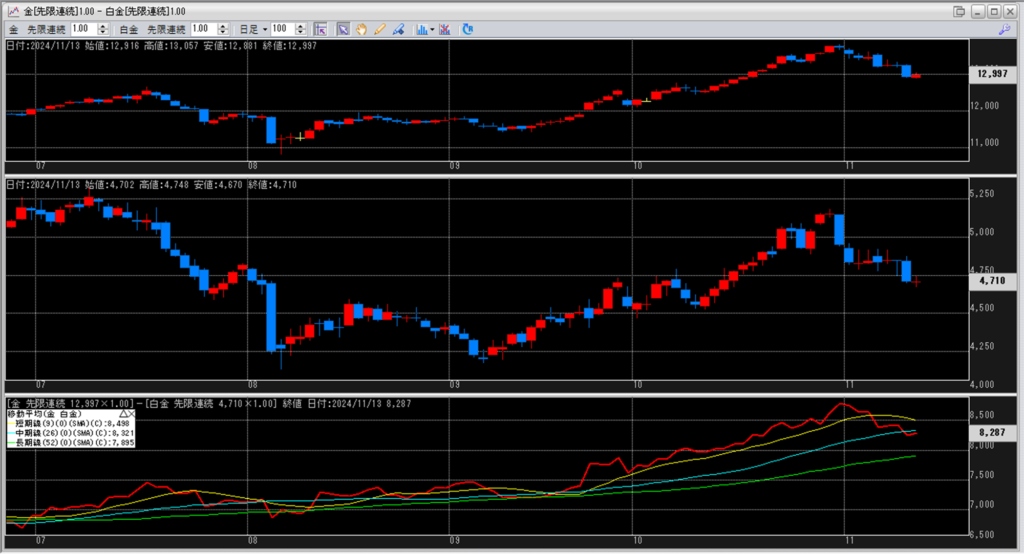This screenshot has height=554, width=1024.
Task: Click the delete-indicators icon with red X
Action: coord(445,29)
